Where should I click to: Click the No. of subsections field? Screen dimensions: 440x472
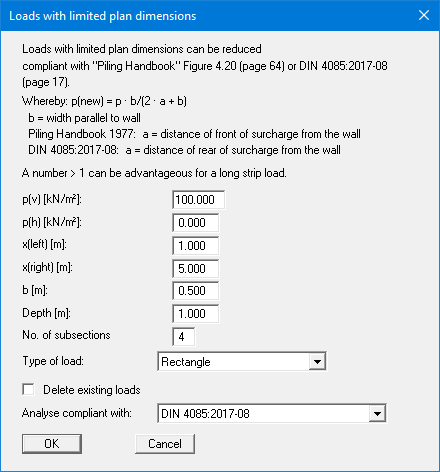click(184, 337)
